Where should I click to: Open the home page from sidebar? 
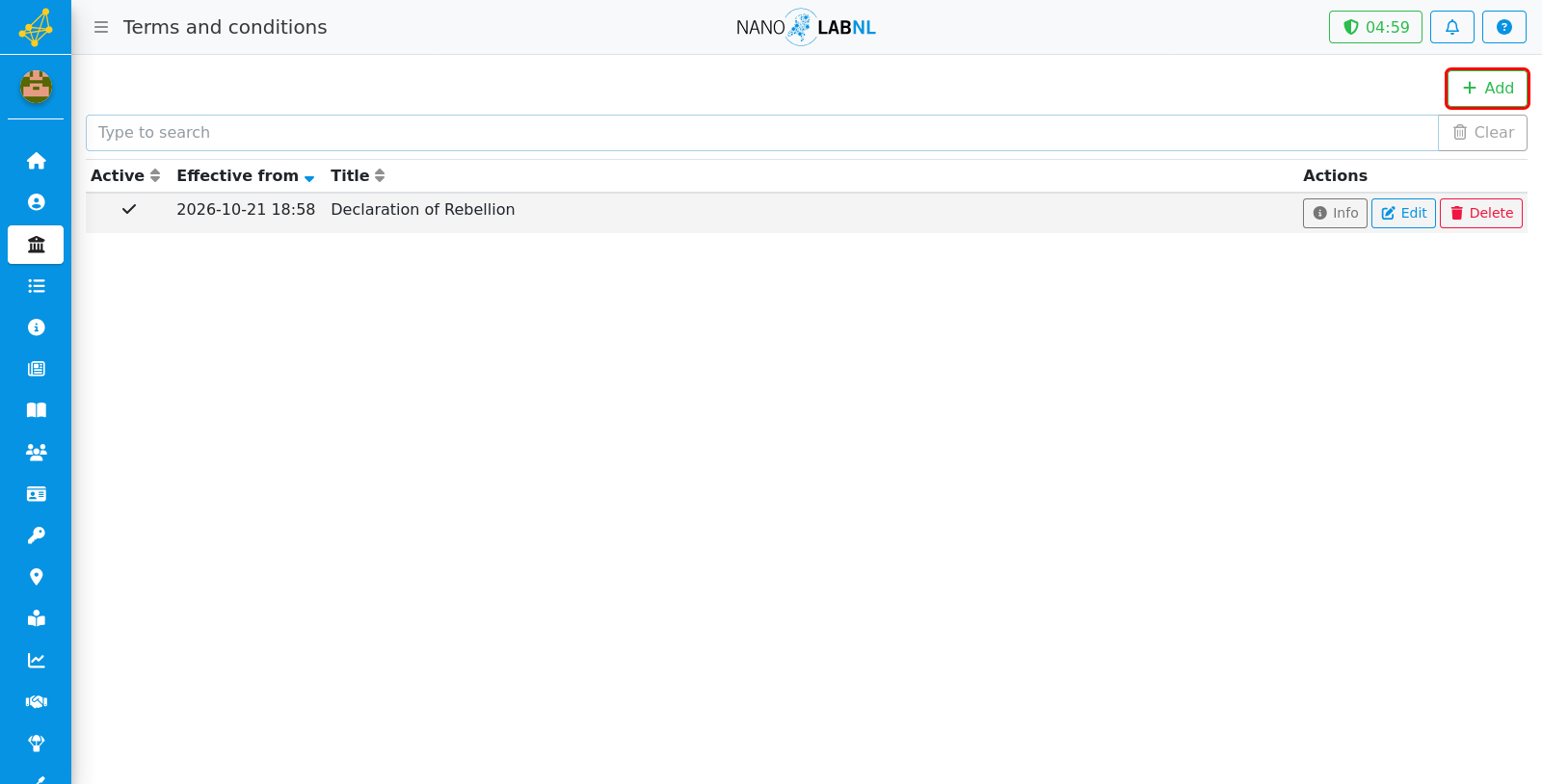(x=36, y=161)
